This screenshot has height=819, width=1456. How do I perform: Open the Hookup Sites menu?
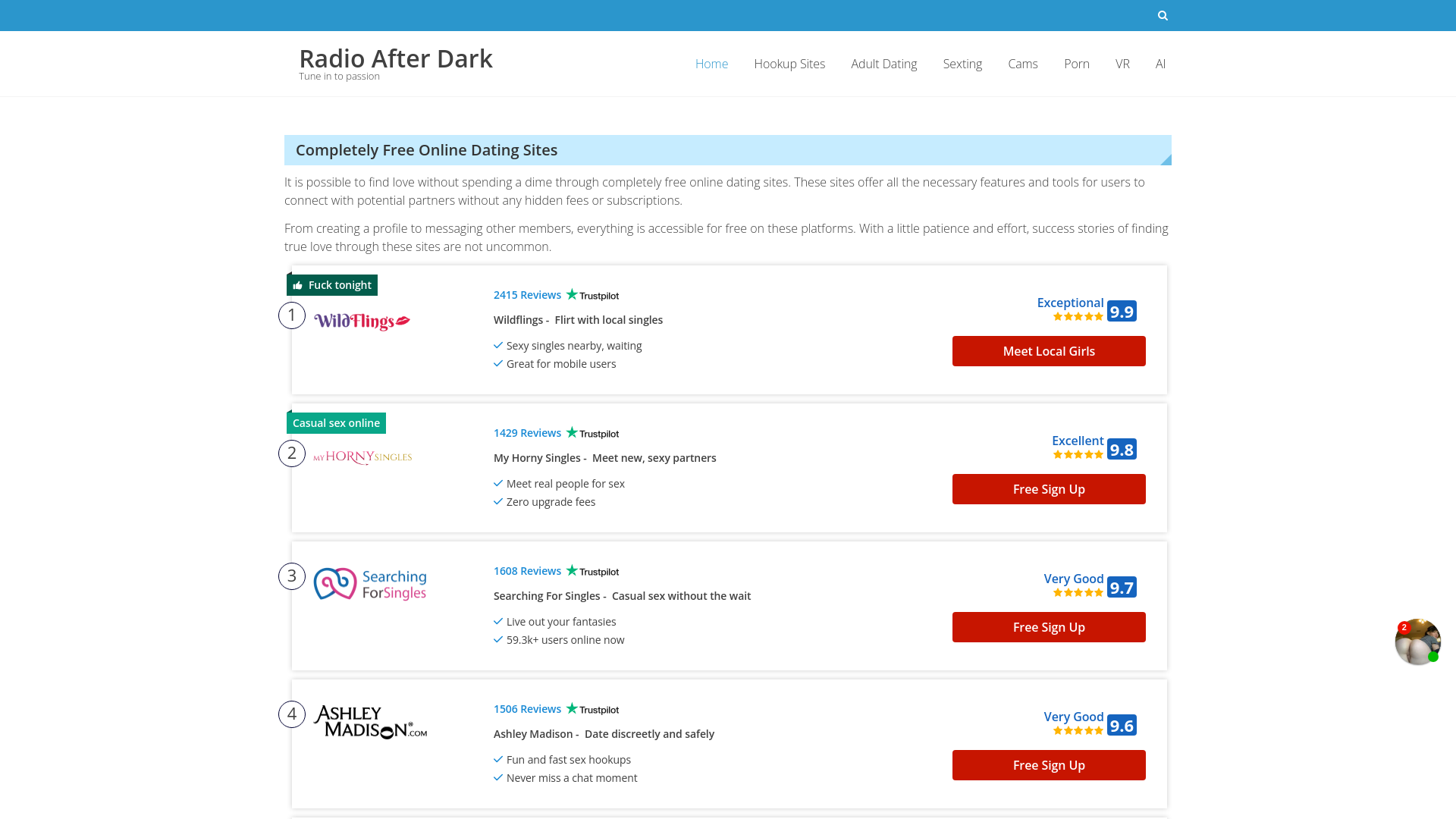[x=789, y=64]
